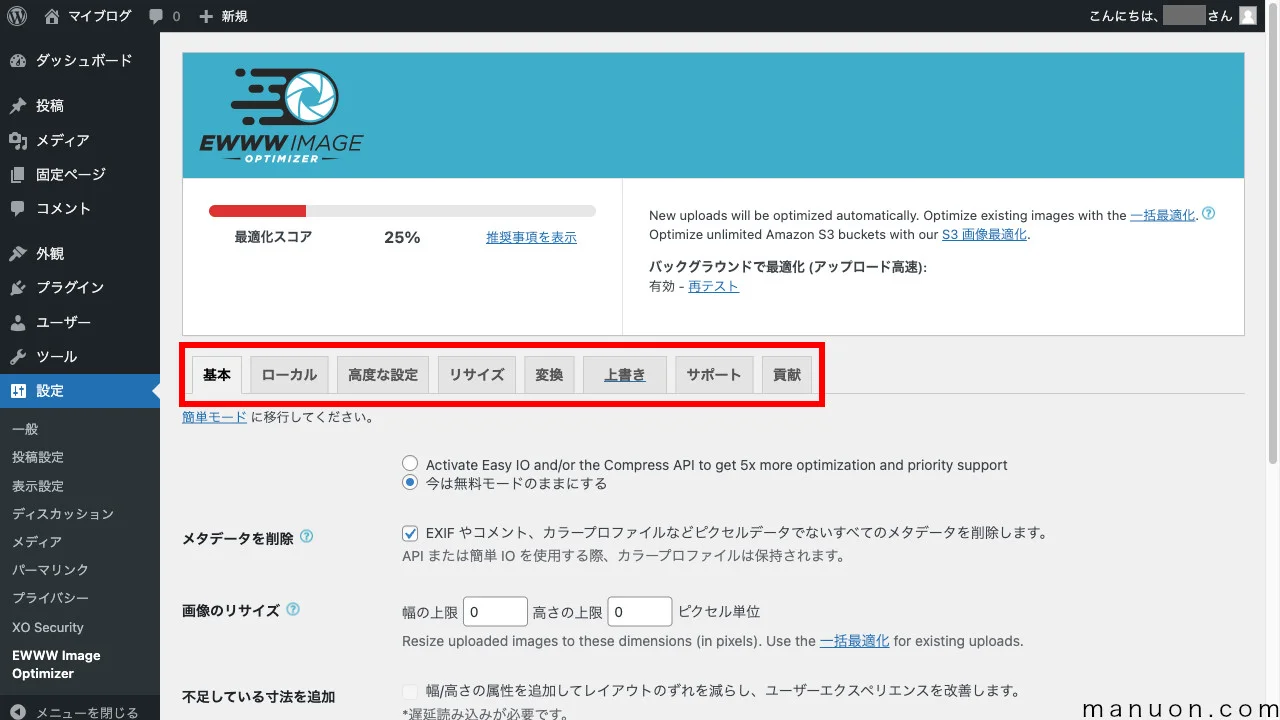Open パーマリンク submenu item
Screen dimensions: 1280x720
[80, 570]
